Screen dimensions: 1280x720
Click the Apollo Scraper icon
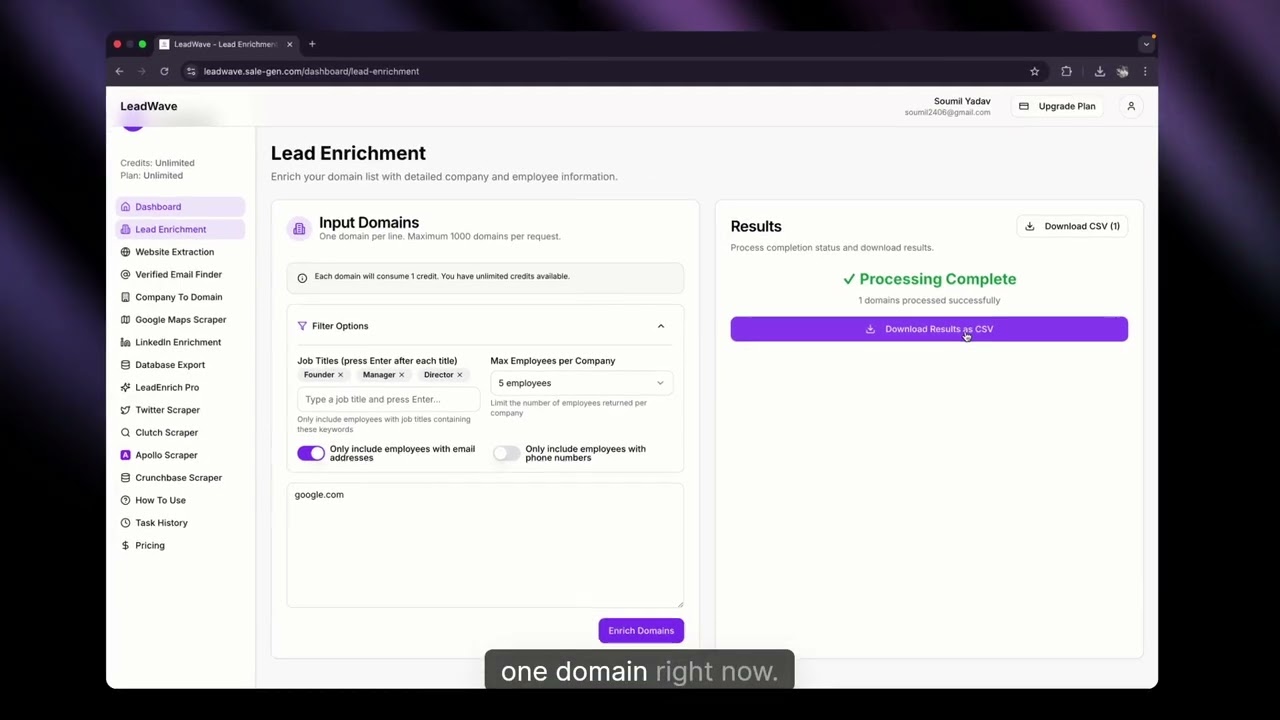(x=125, y=455)
